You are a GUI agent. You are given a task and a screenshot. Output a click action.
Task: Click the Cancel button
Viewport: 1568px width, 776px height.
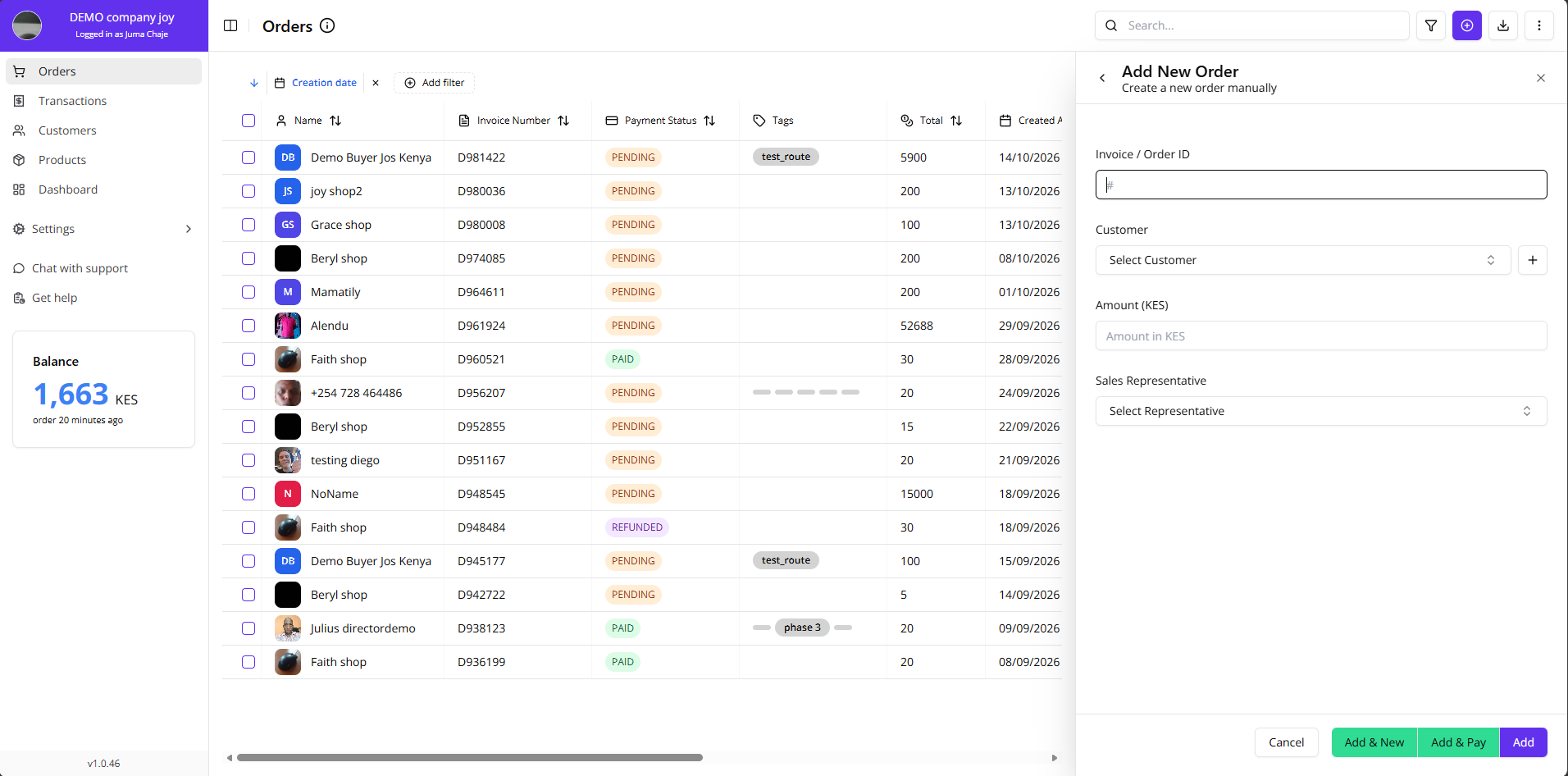click(1286, 742)
